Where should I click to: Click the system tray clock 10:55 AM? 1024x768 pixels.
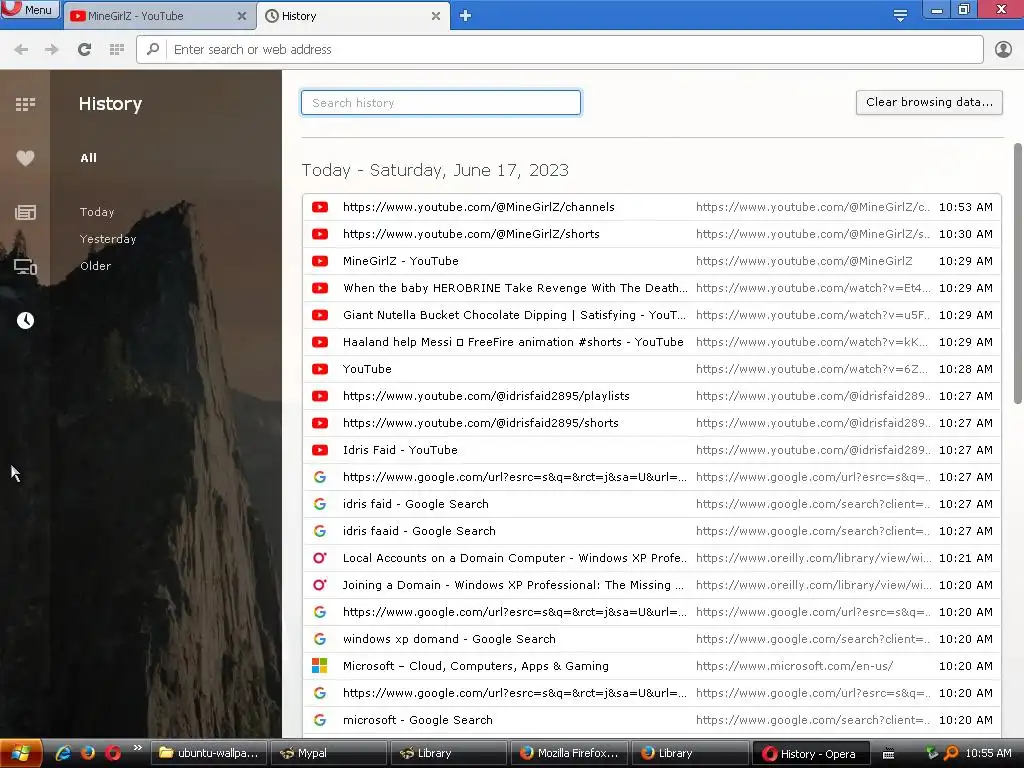(x=988, y=753)
